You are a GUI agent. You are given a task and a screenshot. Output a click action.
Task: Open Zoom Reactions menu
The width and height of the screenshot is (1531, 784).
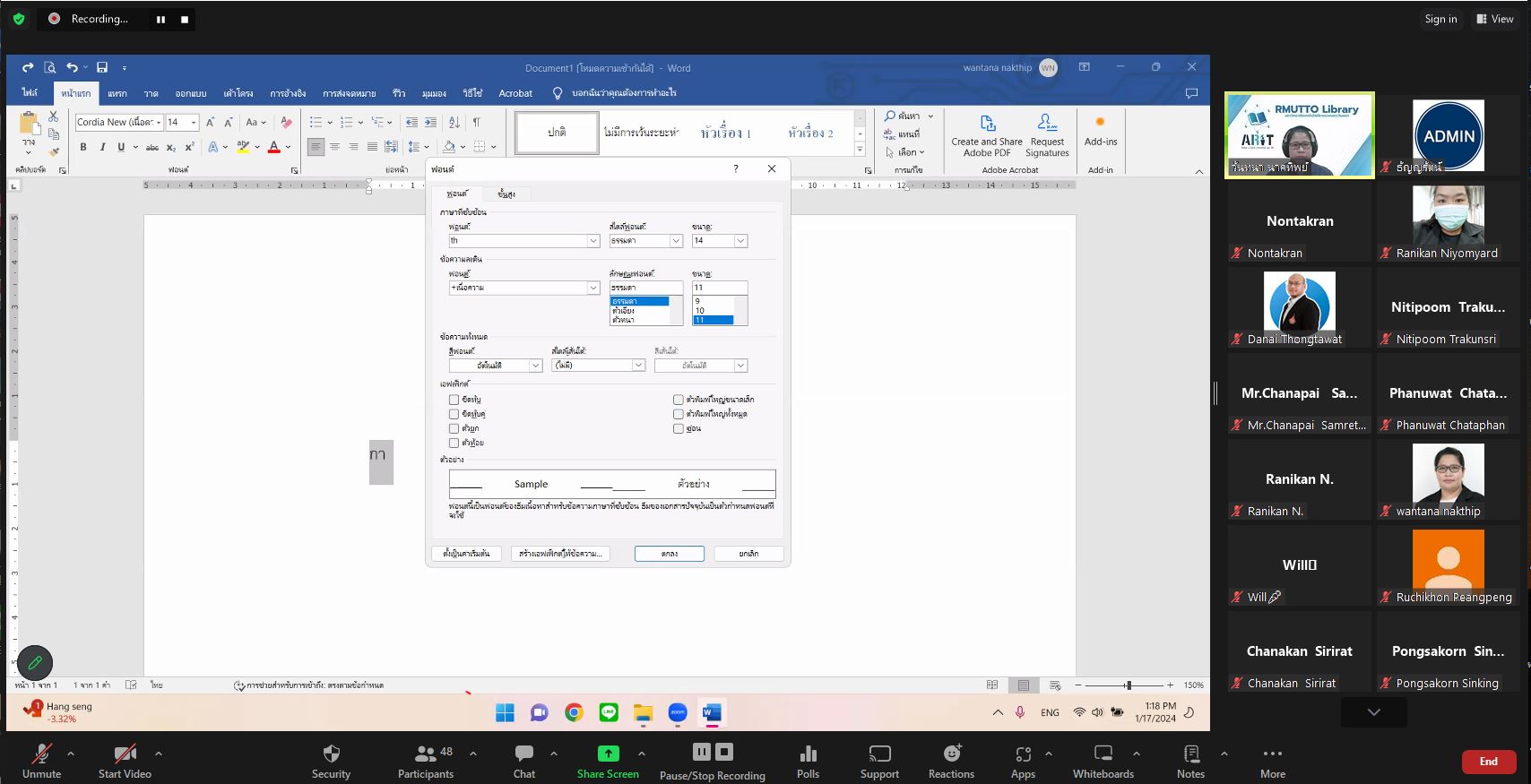click(x=951, y=762)
